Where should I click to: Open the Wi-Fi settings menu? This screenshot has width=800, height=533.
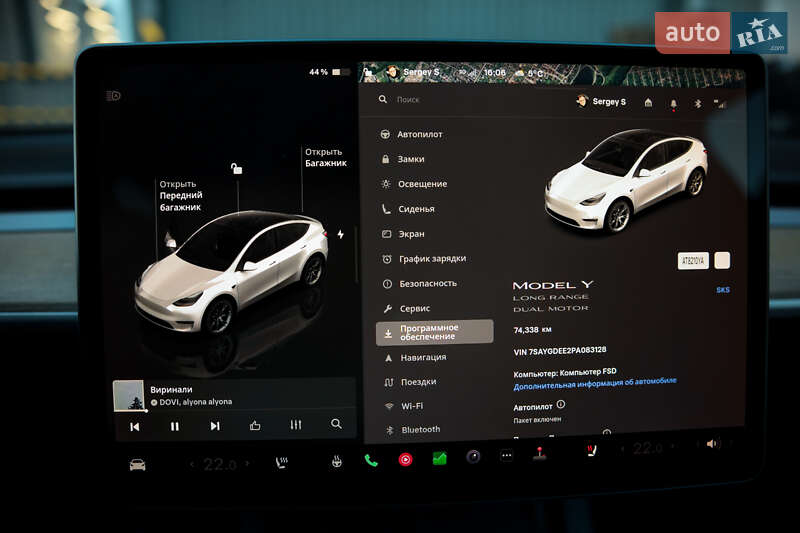click(404, 406)
